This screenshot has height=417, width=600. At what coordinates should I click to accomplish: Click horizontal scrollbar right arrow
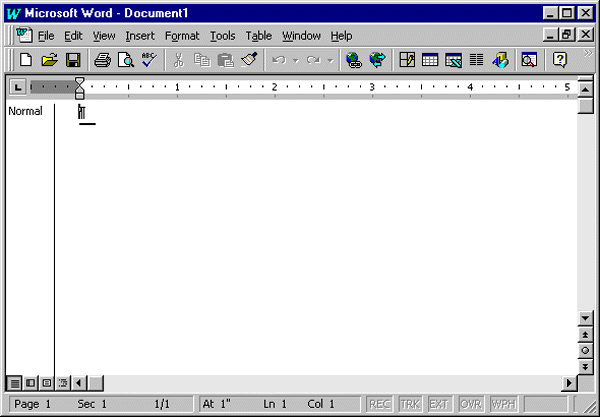coord(569,383)
